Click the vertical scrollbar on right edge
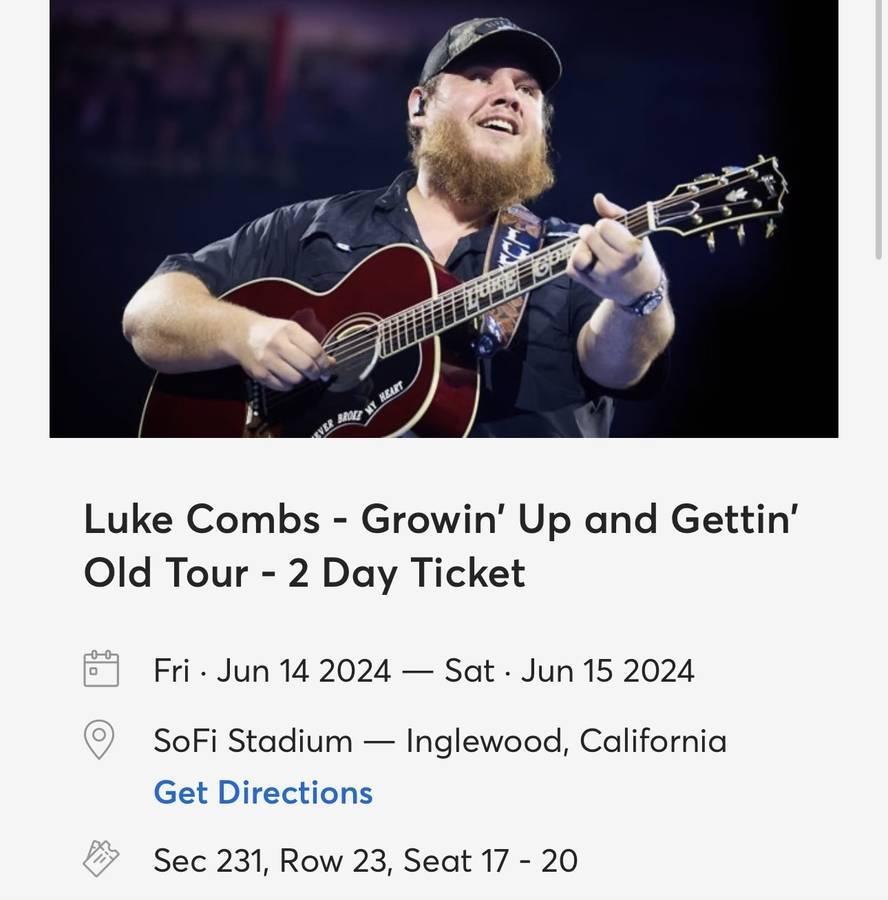Viewport: 888px width, 900px height. coord(878,130)
